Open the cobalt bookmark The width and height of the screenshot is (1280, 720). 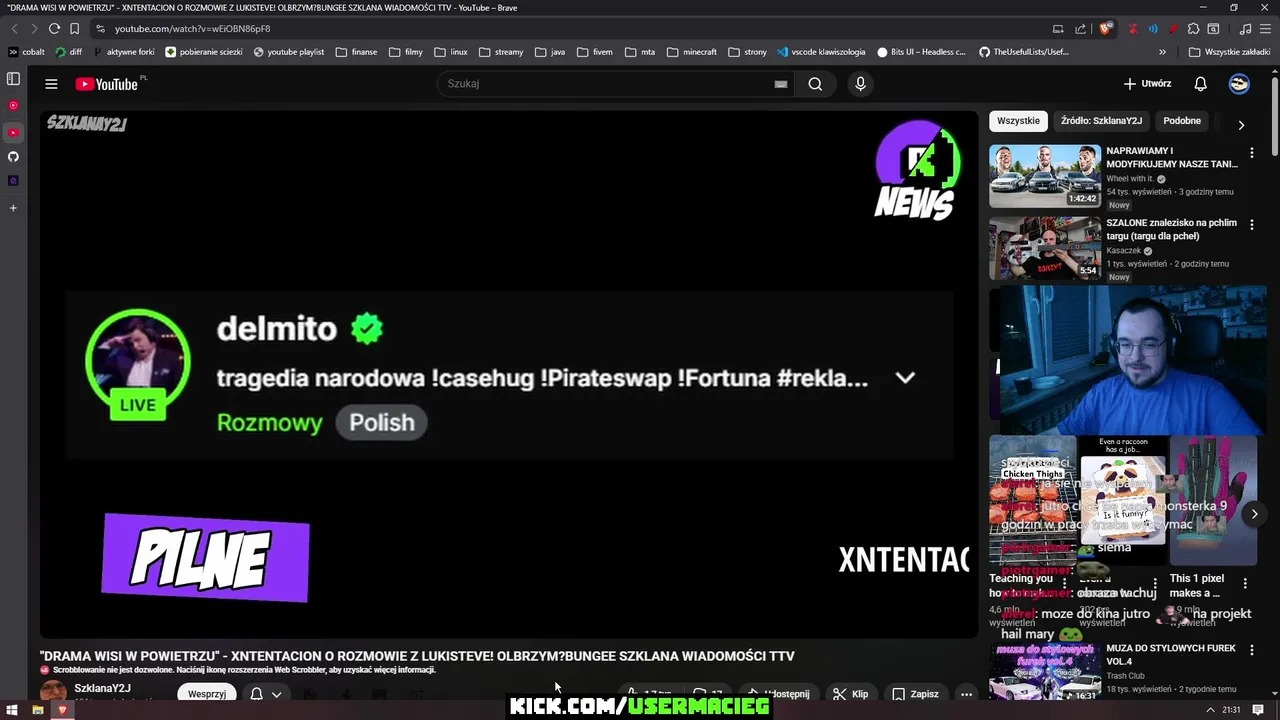pos(26,52)
